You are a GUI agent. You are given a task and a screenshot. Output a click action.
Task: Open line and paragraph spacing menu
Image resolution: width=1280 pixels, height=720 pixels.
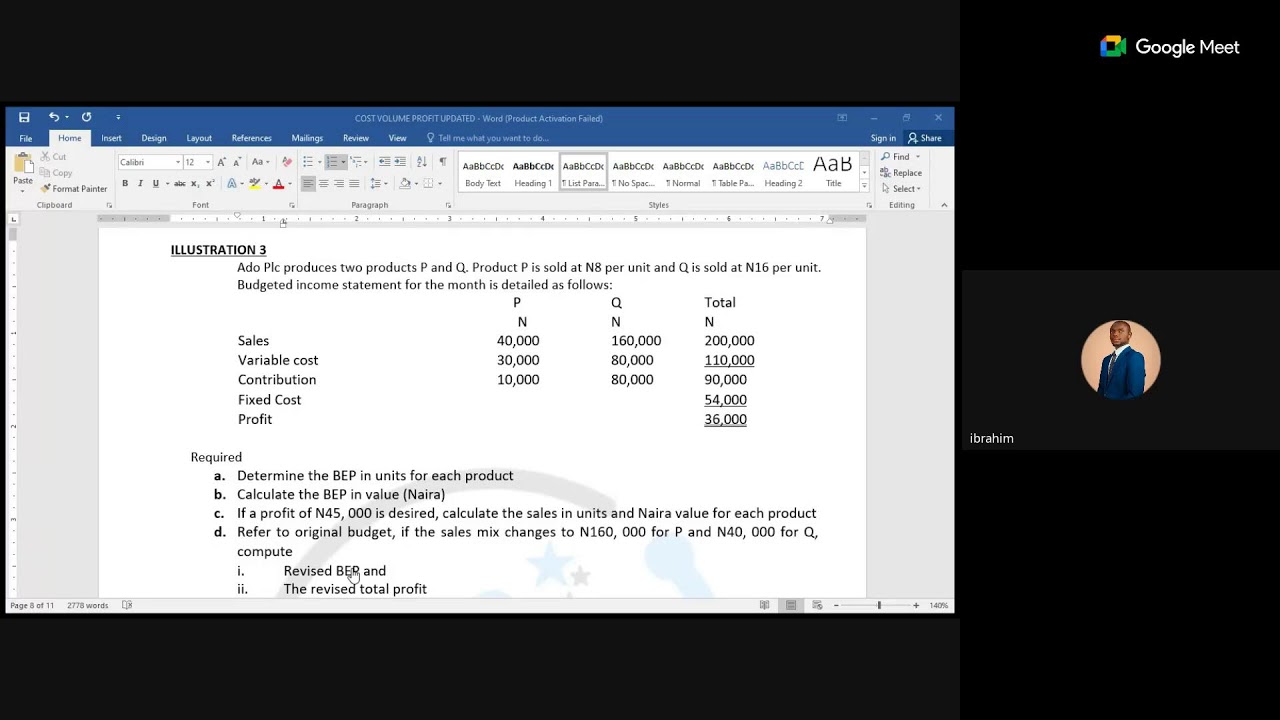click(x=378, y=184)
